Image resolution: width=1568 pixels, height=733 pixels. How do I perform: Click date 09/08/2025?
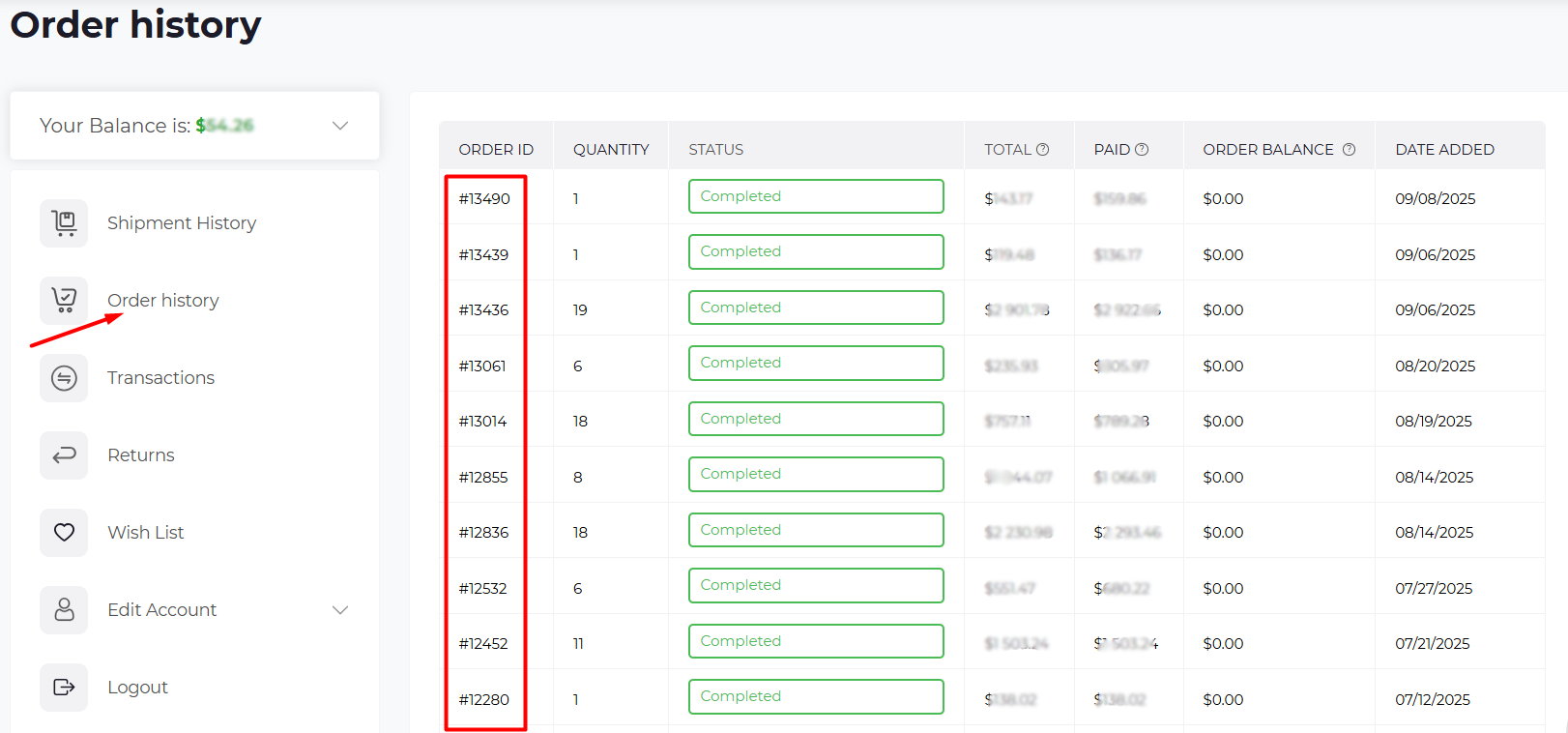(x=1436, y=199)
